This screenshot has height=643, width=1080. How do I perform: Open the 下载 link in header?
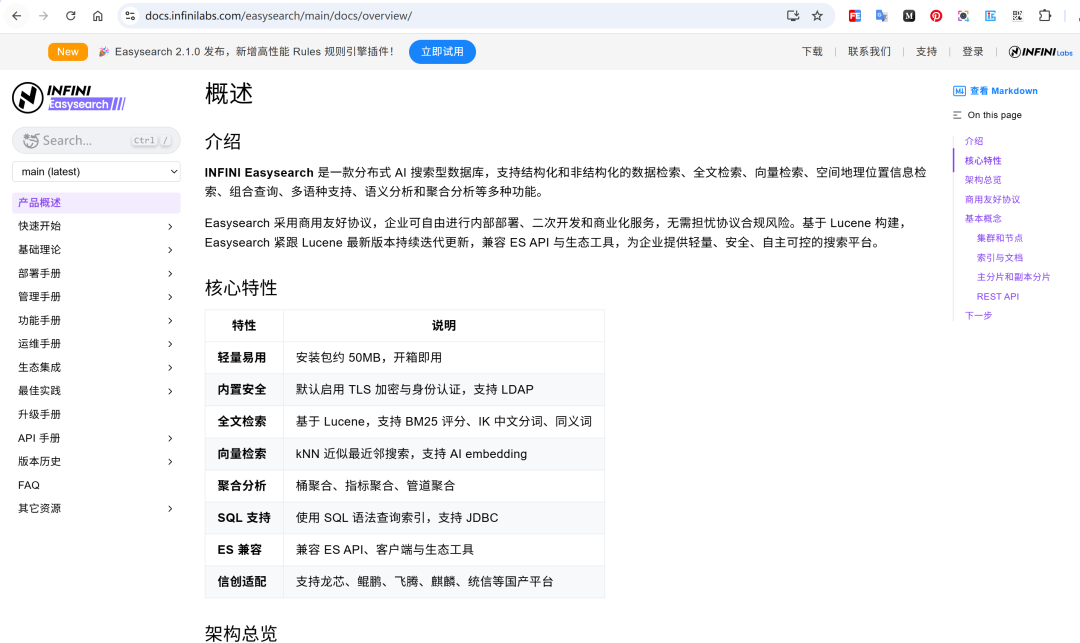[x=812, y=52]
